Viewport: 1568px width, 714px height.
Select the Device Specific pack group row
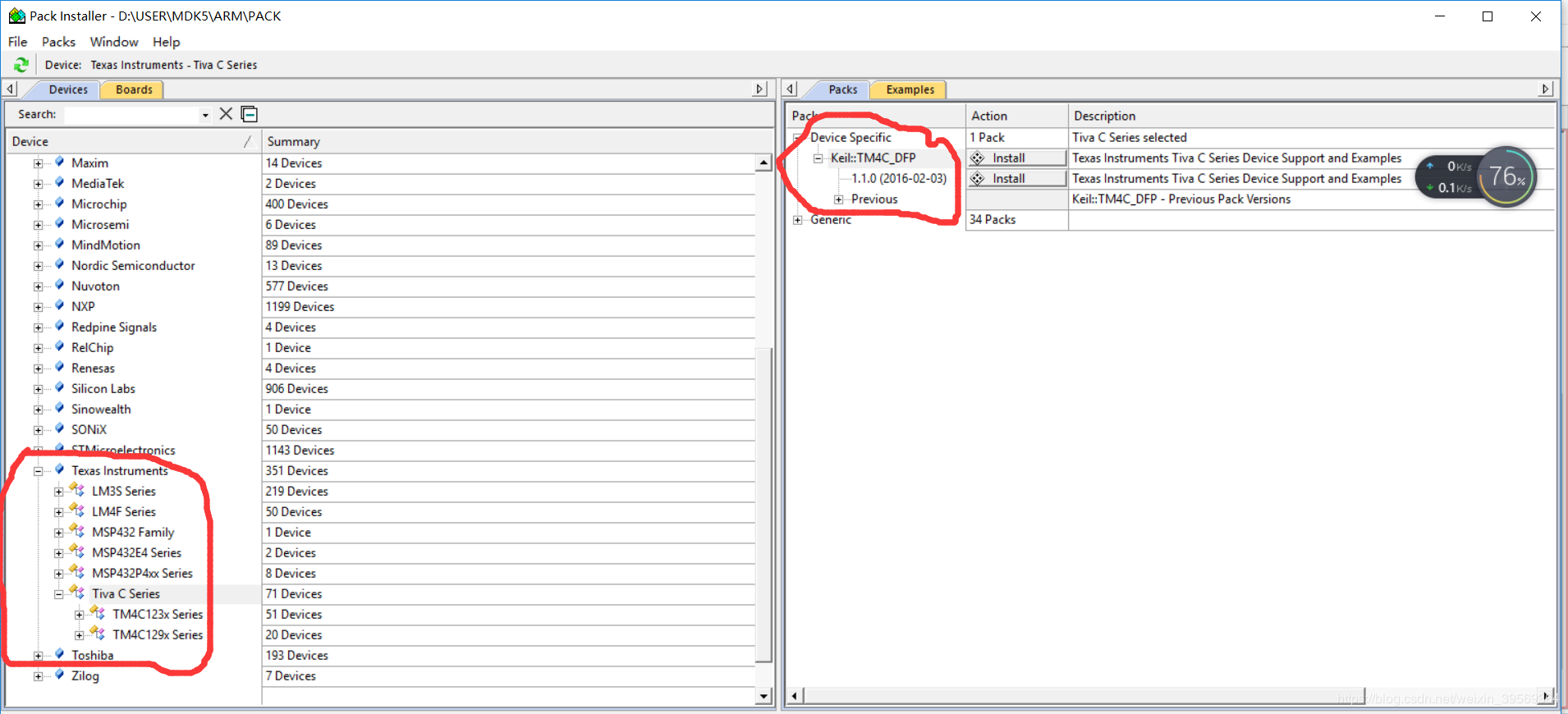tap(850, 137)
